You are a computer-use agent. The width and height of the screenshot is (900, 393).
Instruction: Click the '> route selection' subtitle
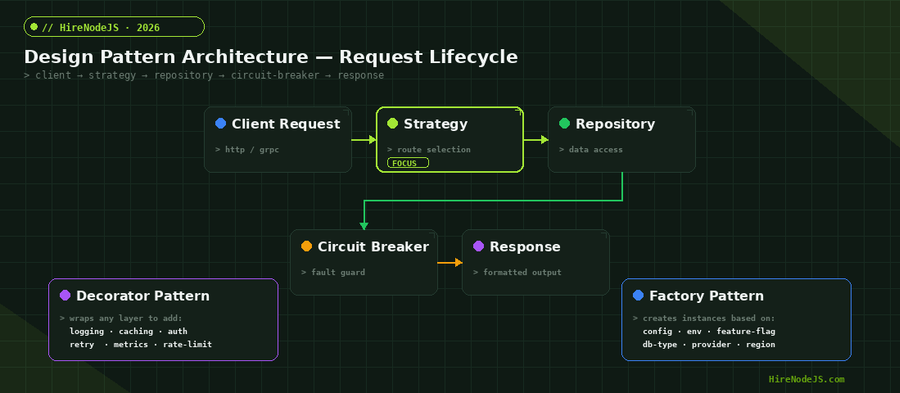pyautogui.click(x=429, y=150)
